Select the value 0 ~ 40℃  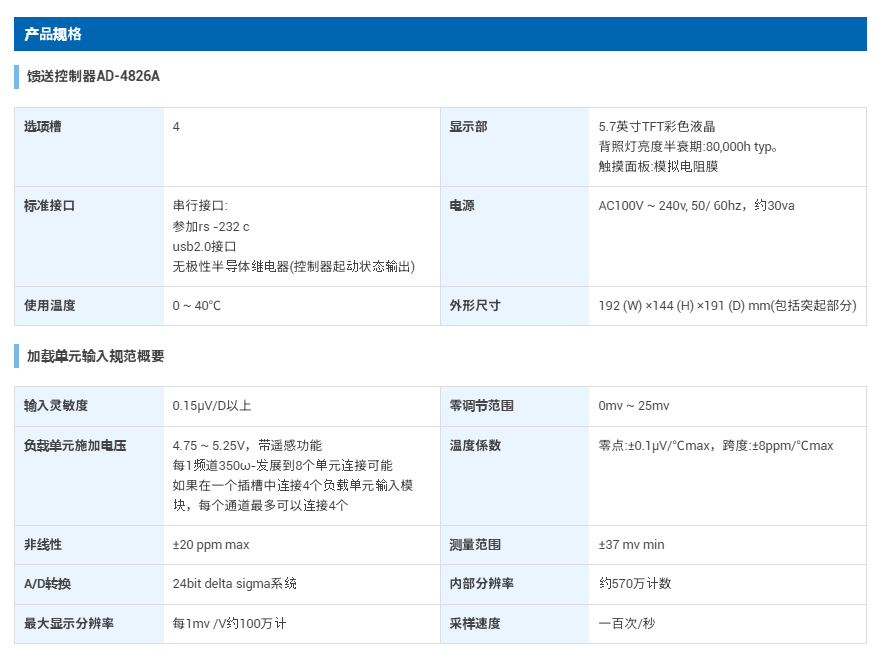pos(197,306)
